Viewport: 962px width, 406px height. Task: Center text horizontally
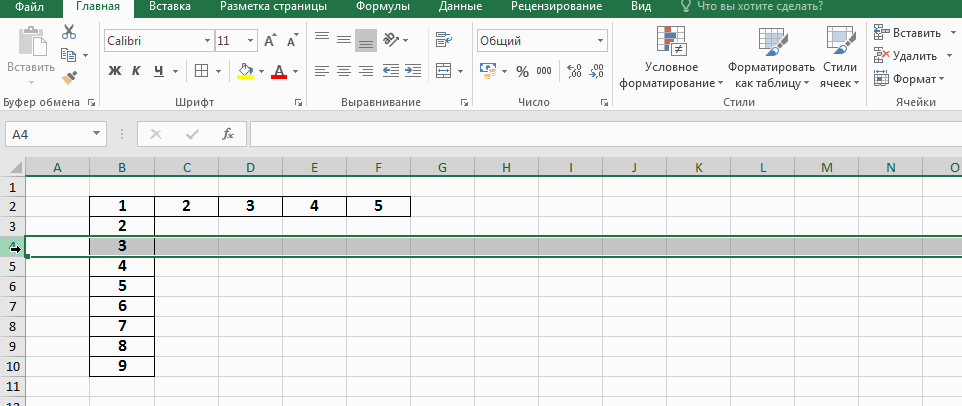pos(344,71)
